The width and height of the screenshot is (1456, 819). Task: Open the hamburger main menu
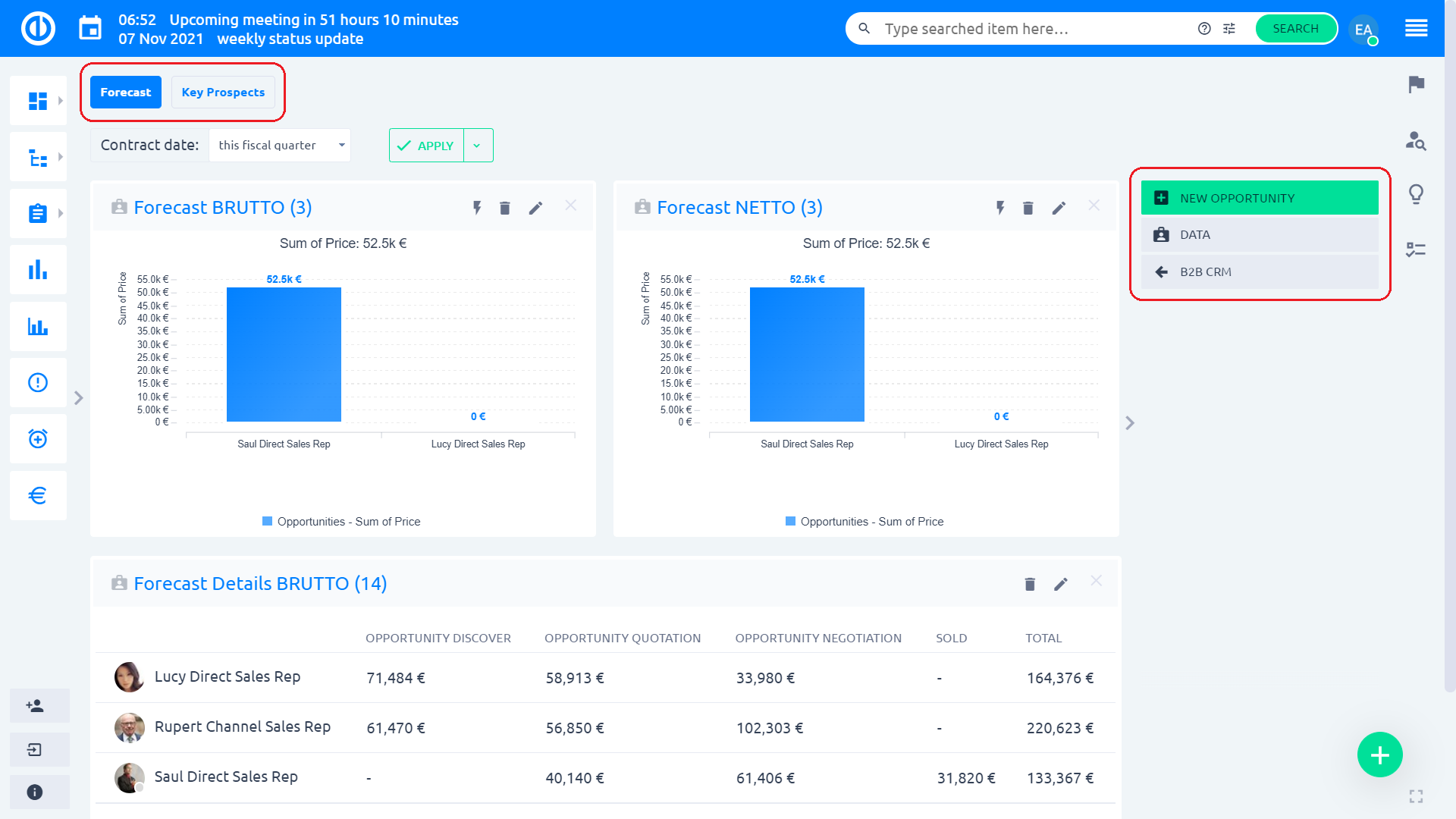coord(1416,29)
